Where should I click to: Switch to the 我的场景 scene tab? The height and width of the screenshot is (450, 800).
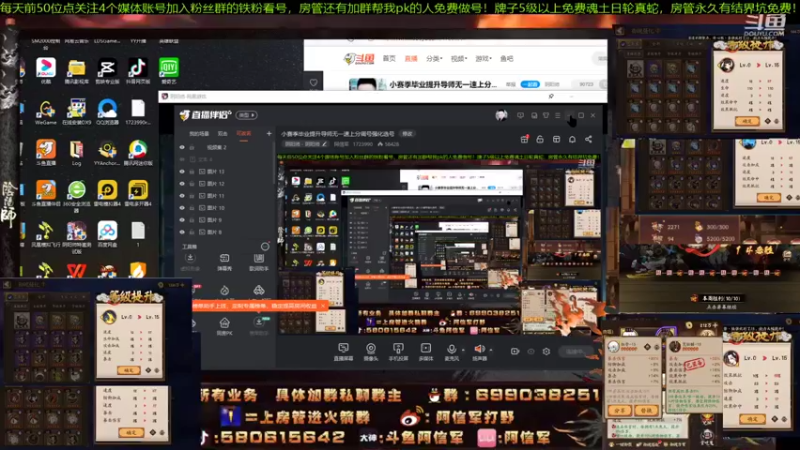coord(199,134)
